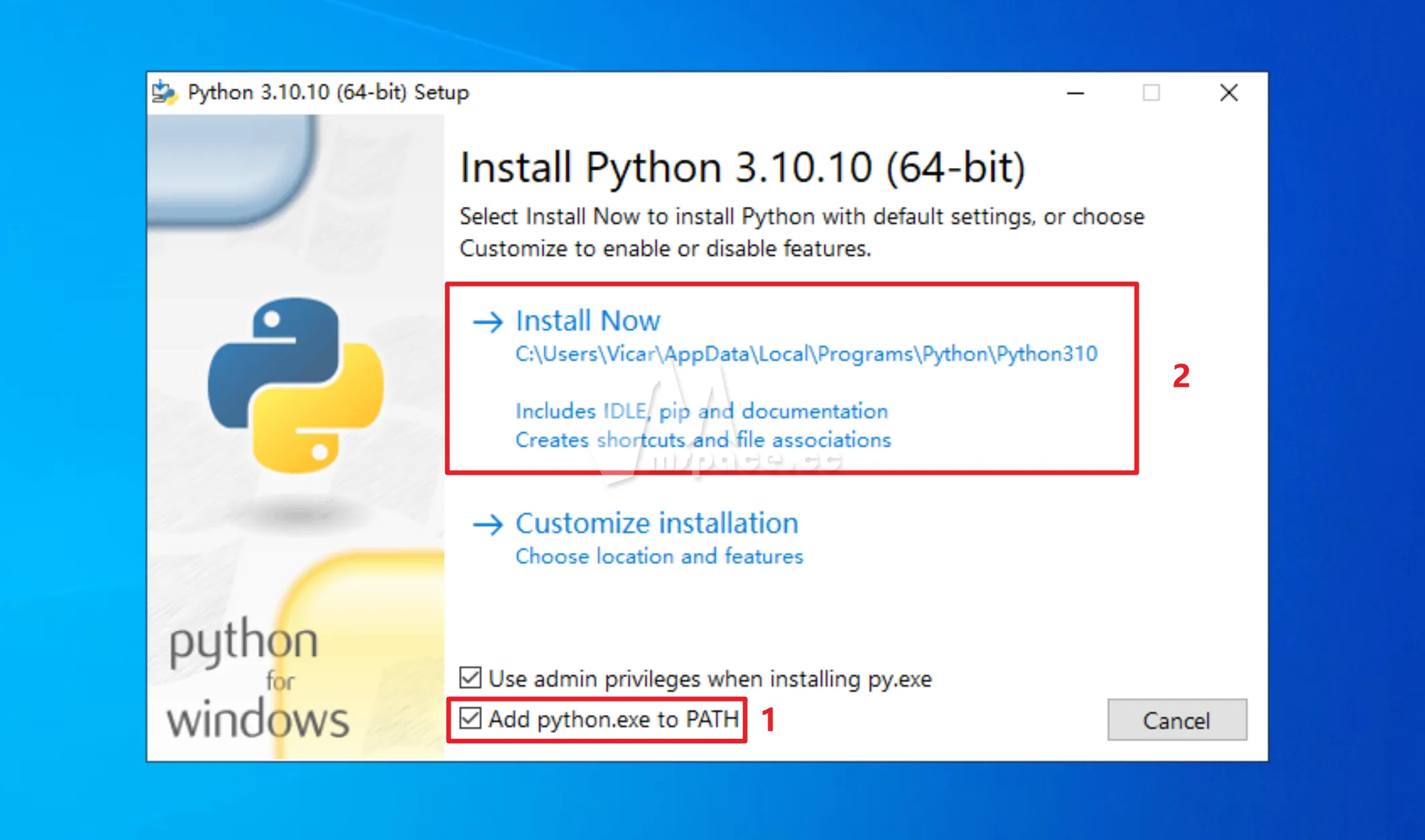This screenshot has height=840, width=1425.
Task: Click the Customize installation arrow icon
Action: [x=488, y=524]
